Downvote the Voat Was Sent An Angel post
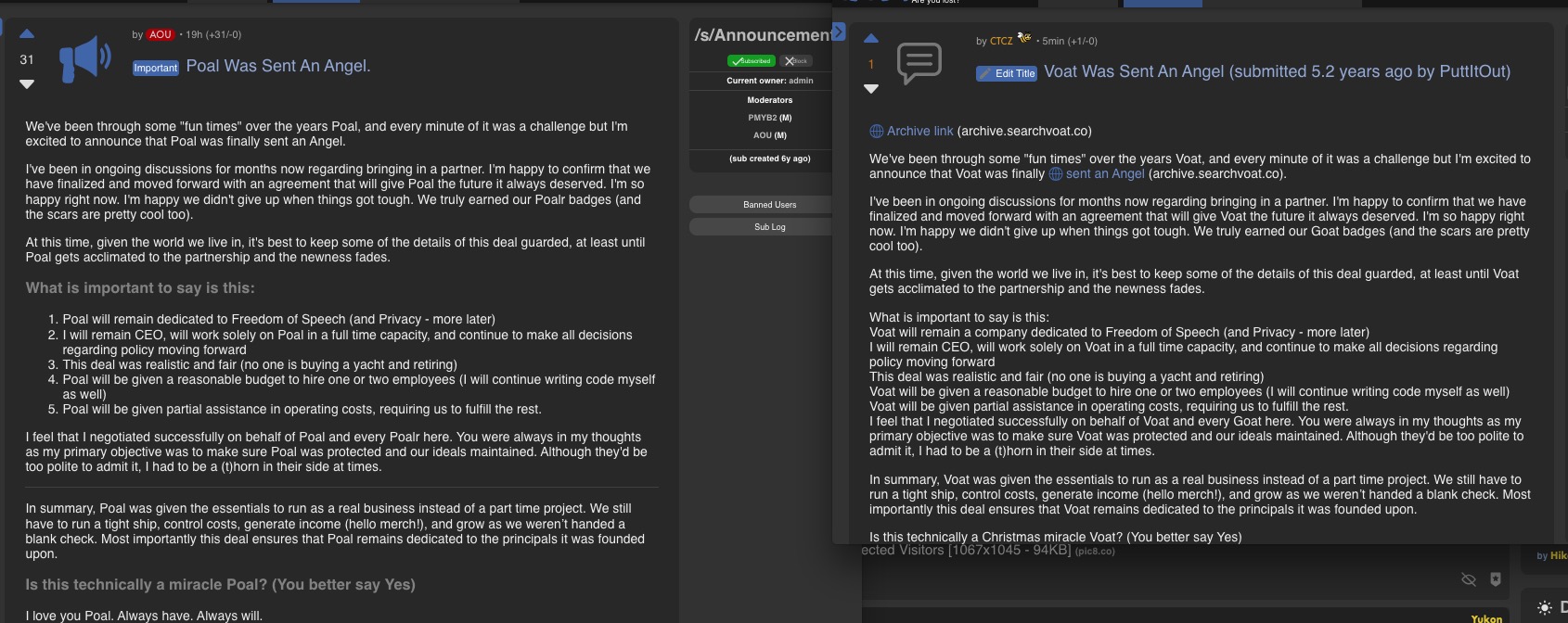The height and width of the screenshot is (623, 1568). point(870,89)
